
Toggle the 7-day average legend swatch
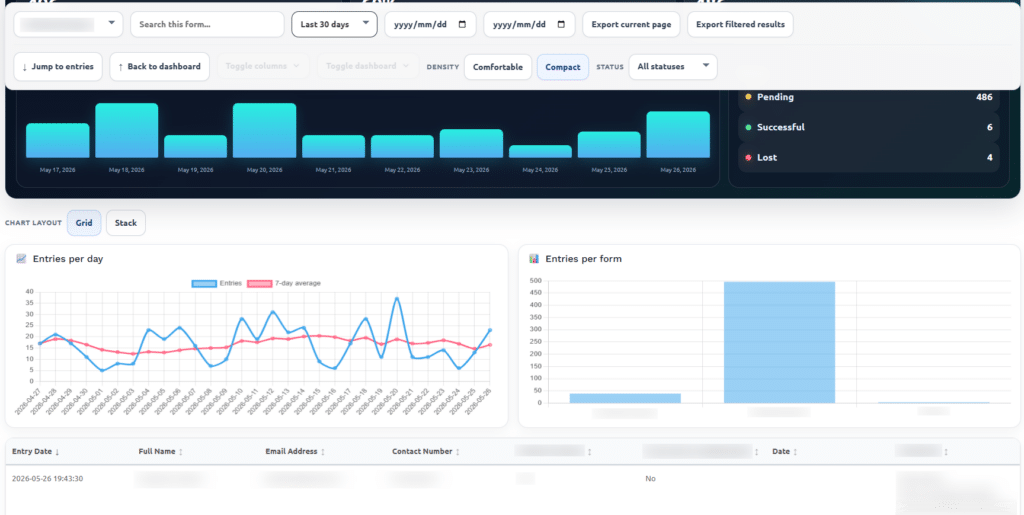pos(260,283)
